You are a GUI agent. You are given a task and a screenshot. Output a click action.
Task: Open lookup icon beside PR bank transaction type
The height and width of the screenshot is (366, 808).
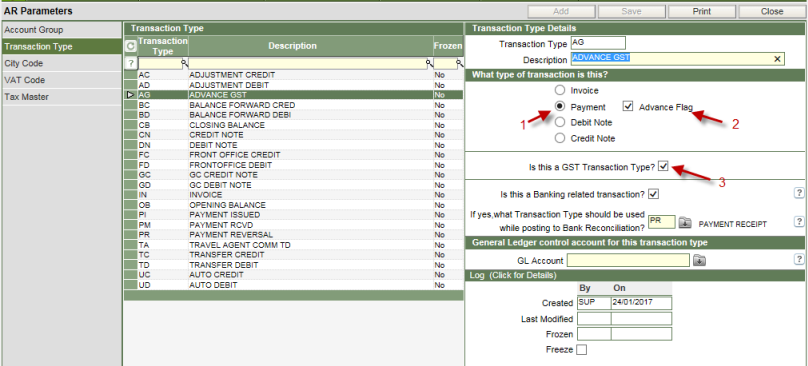coord(684,223)
